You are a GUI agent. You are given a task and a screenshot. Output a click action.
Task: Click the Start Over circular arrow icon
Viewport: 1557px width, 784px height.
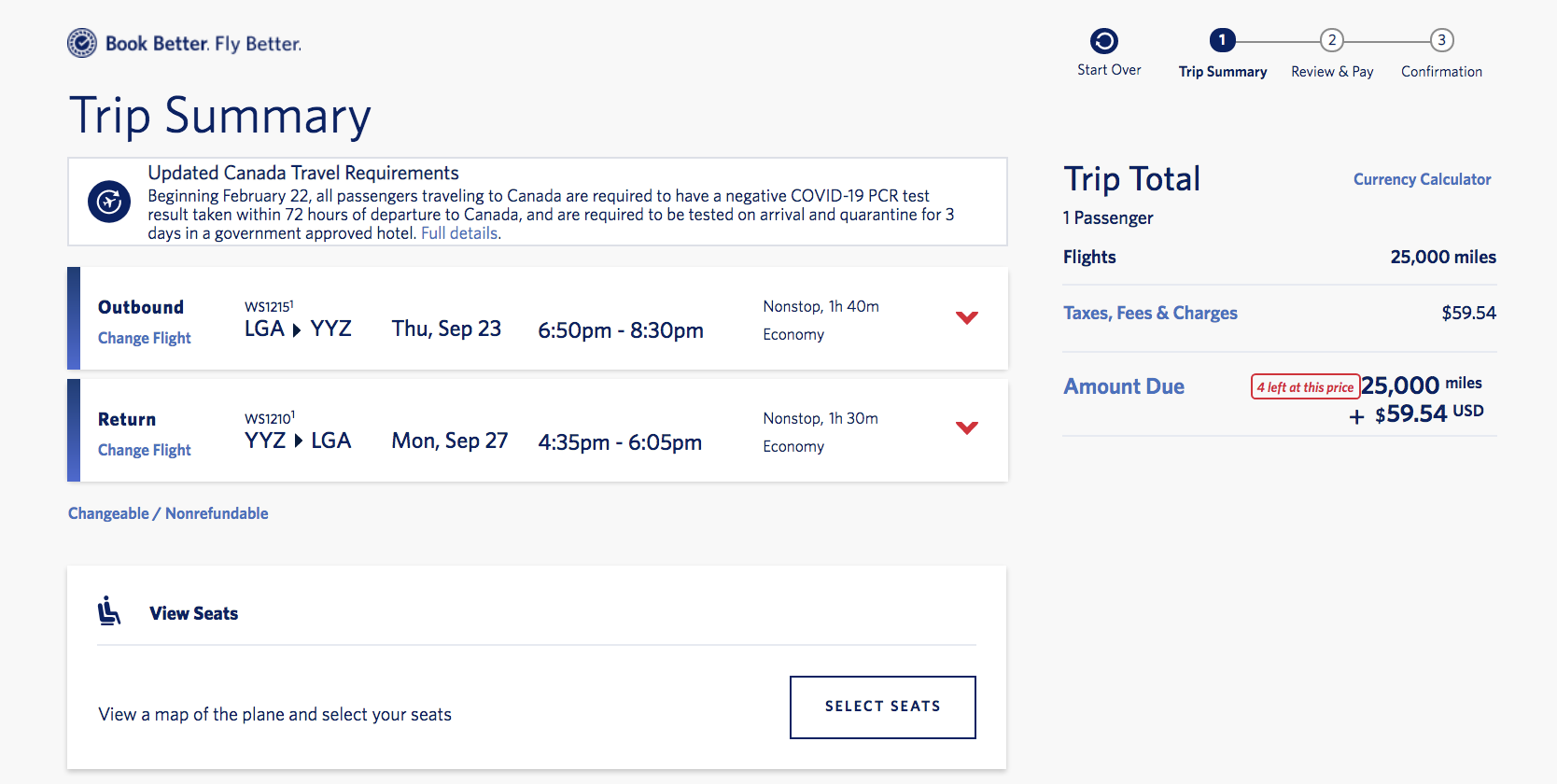[1104, 41]
